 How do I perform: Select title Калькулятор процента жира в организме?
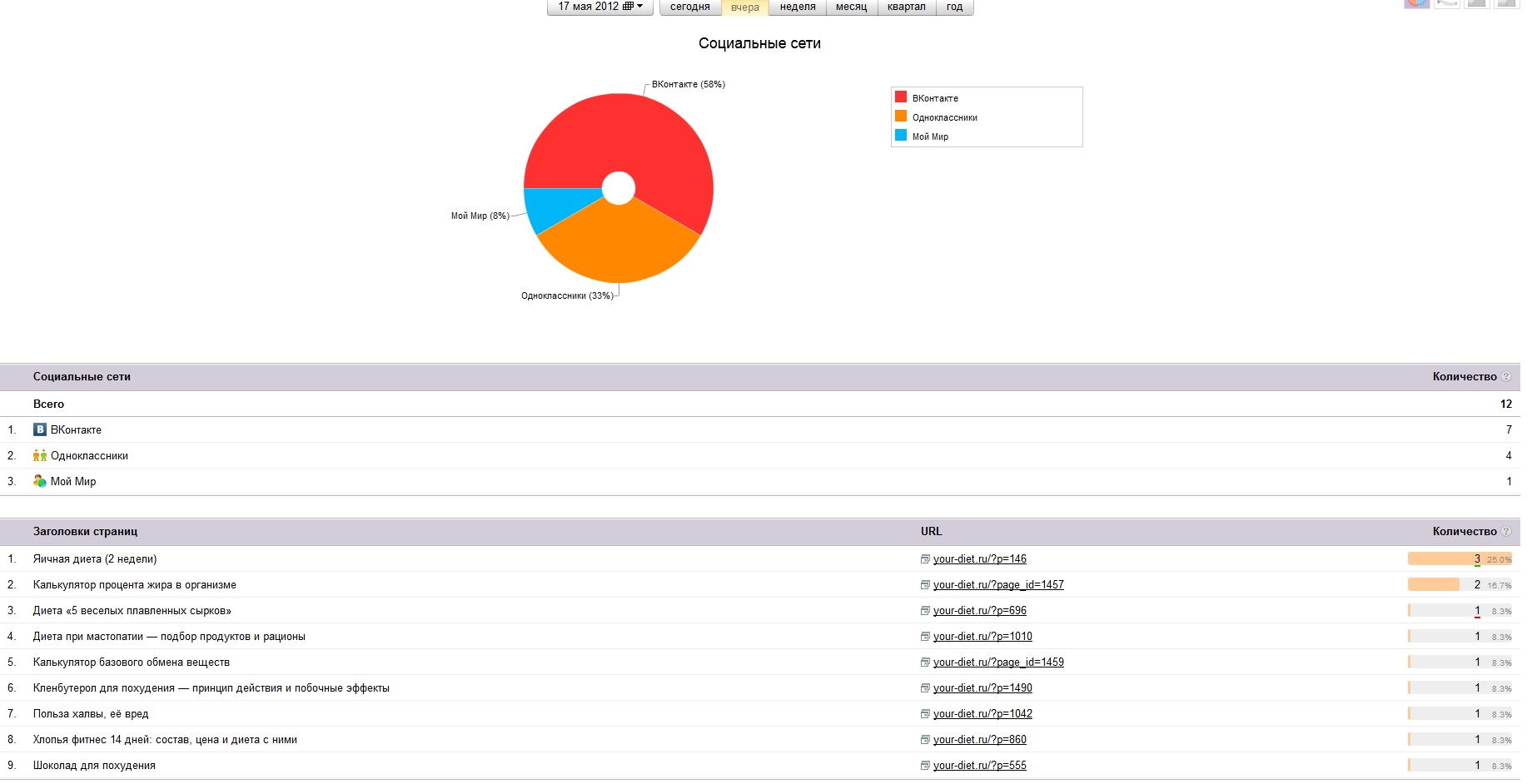click(x=135, y=585)
